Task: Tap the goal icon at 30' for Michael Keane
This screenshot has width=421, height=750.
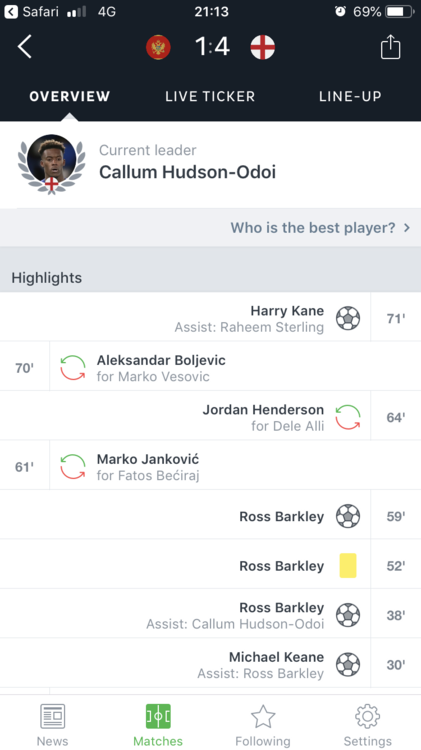Action: tap(348, 664)
